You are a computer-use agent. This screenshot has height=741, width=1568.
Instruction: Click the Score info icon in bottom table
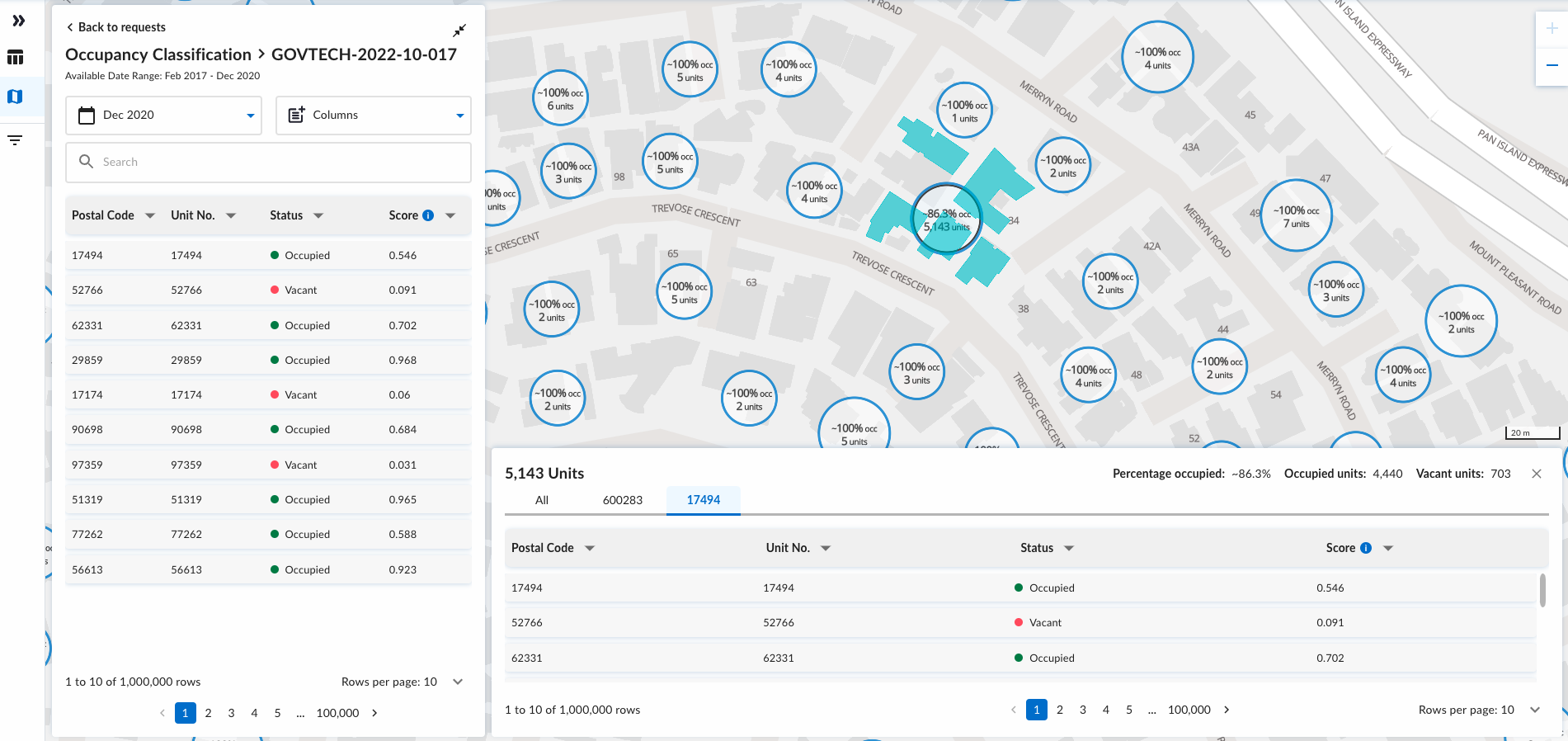[x=1366, y=548]
